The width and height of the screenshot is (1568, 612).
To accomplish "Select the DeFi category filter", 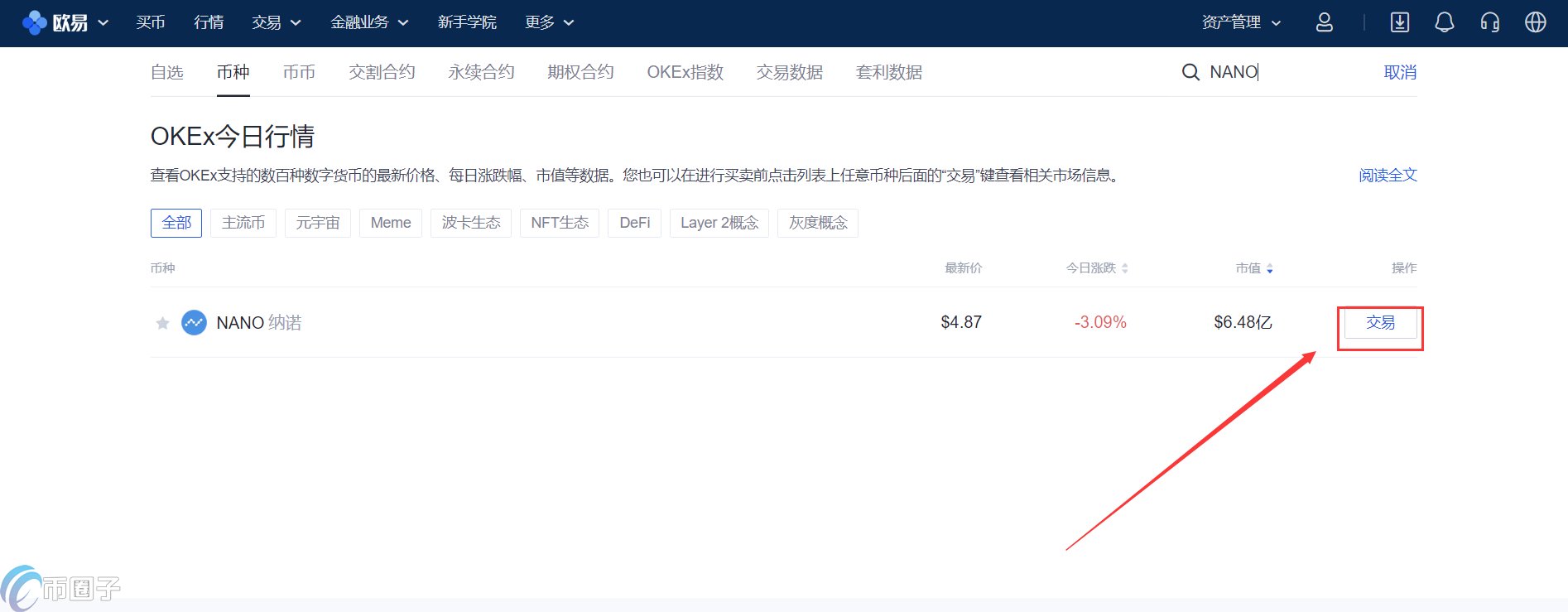I will (635, 223).
